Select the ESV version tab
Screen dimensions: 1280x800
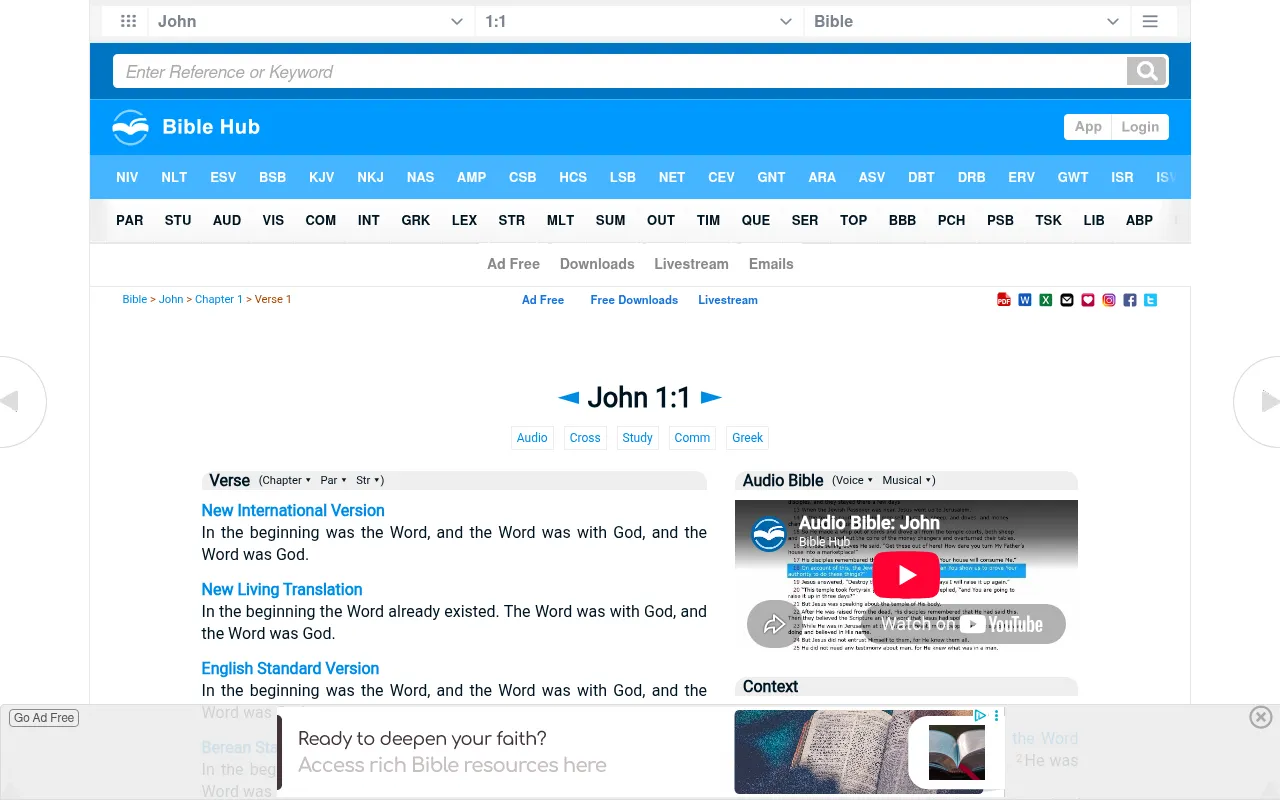(223, 177)
